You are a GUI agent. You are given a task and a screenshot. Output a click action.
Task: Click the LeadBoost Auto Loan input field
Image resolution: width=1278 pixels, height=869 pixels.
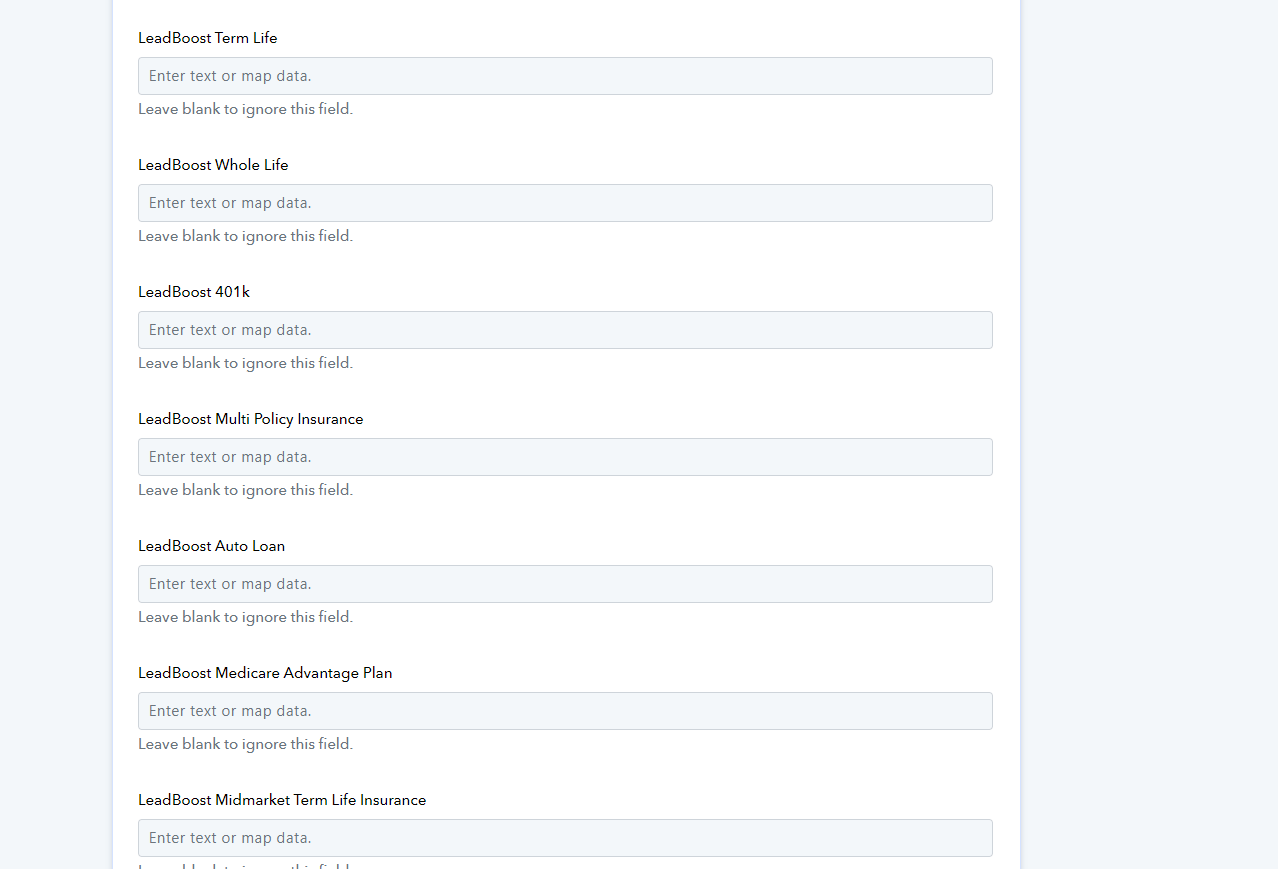click(x=565, y=584)
